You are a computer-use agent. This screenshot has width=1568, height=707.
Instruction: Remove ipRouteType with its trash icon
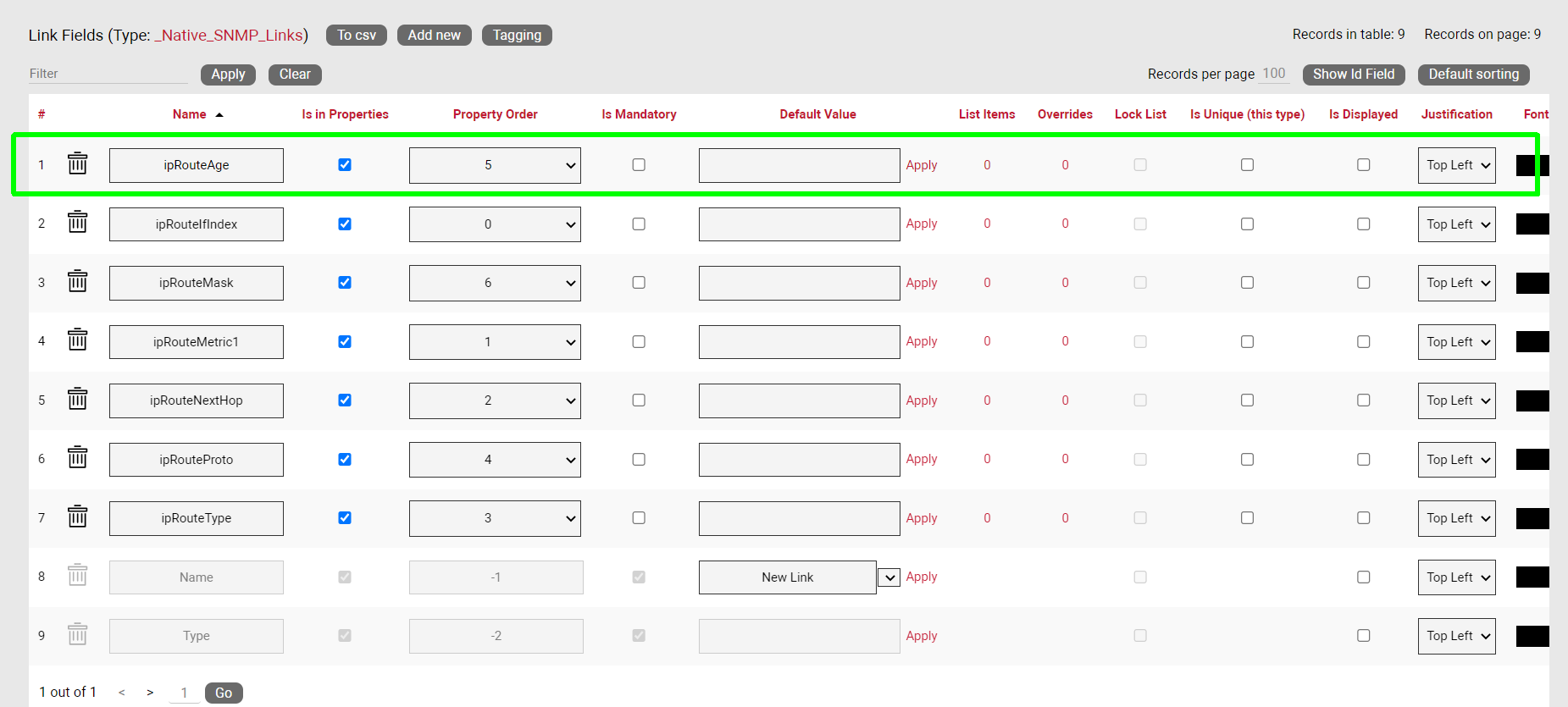(77, 516)
